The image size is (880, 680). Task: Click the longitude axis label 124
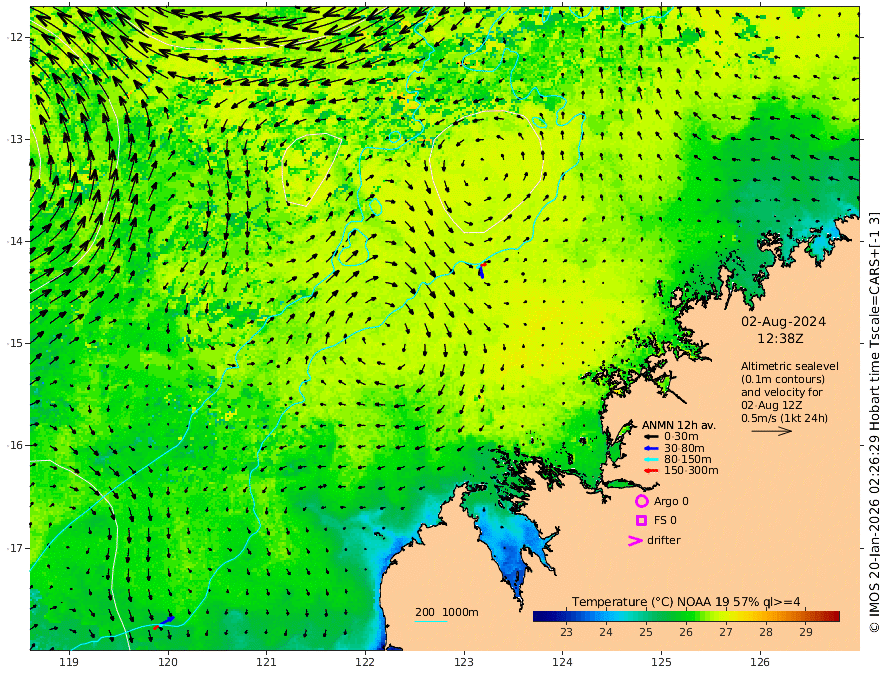coord(563,663)
